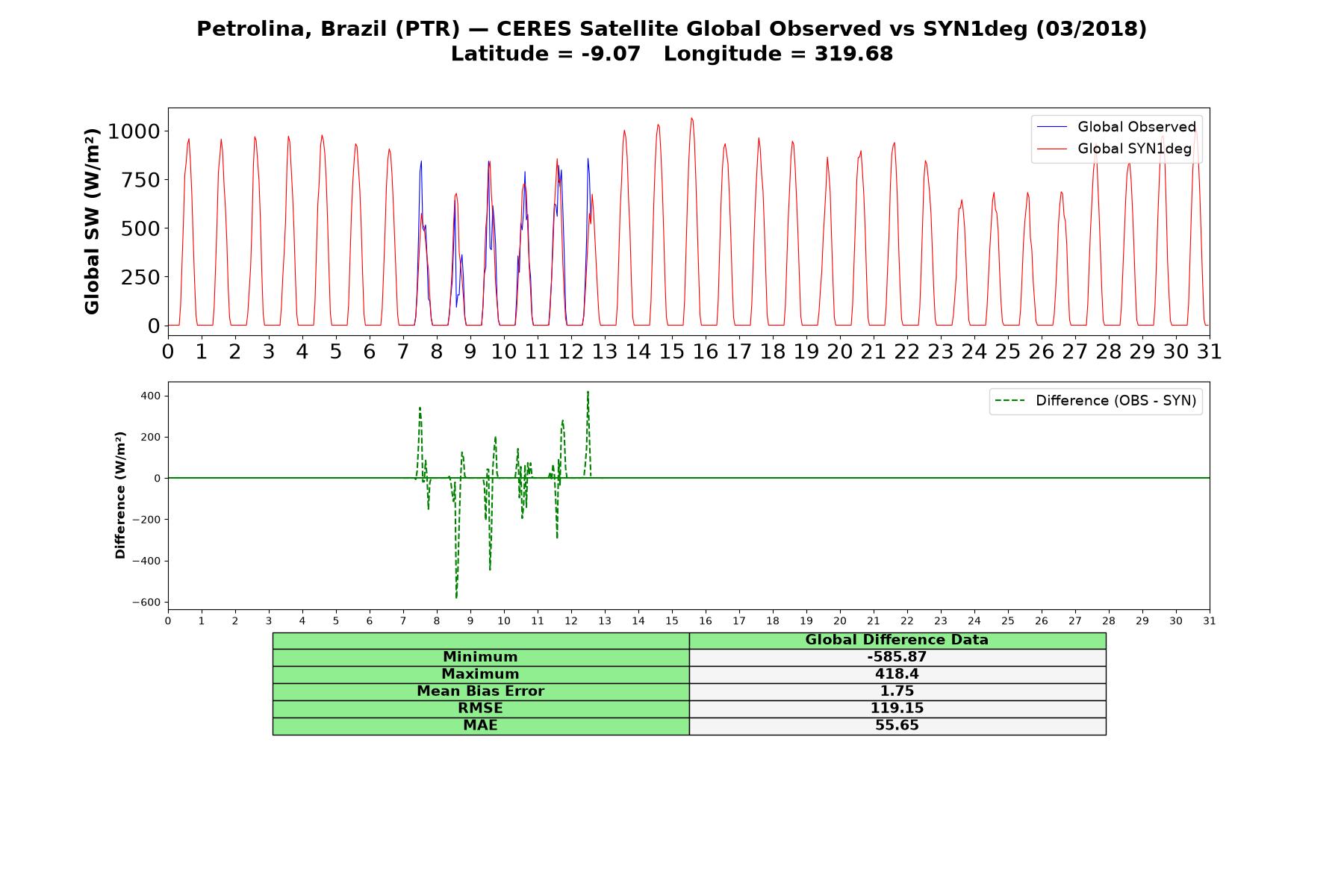
Task: Click the 119.15 RMSE value cell
Action: [x=897, y=709]
